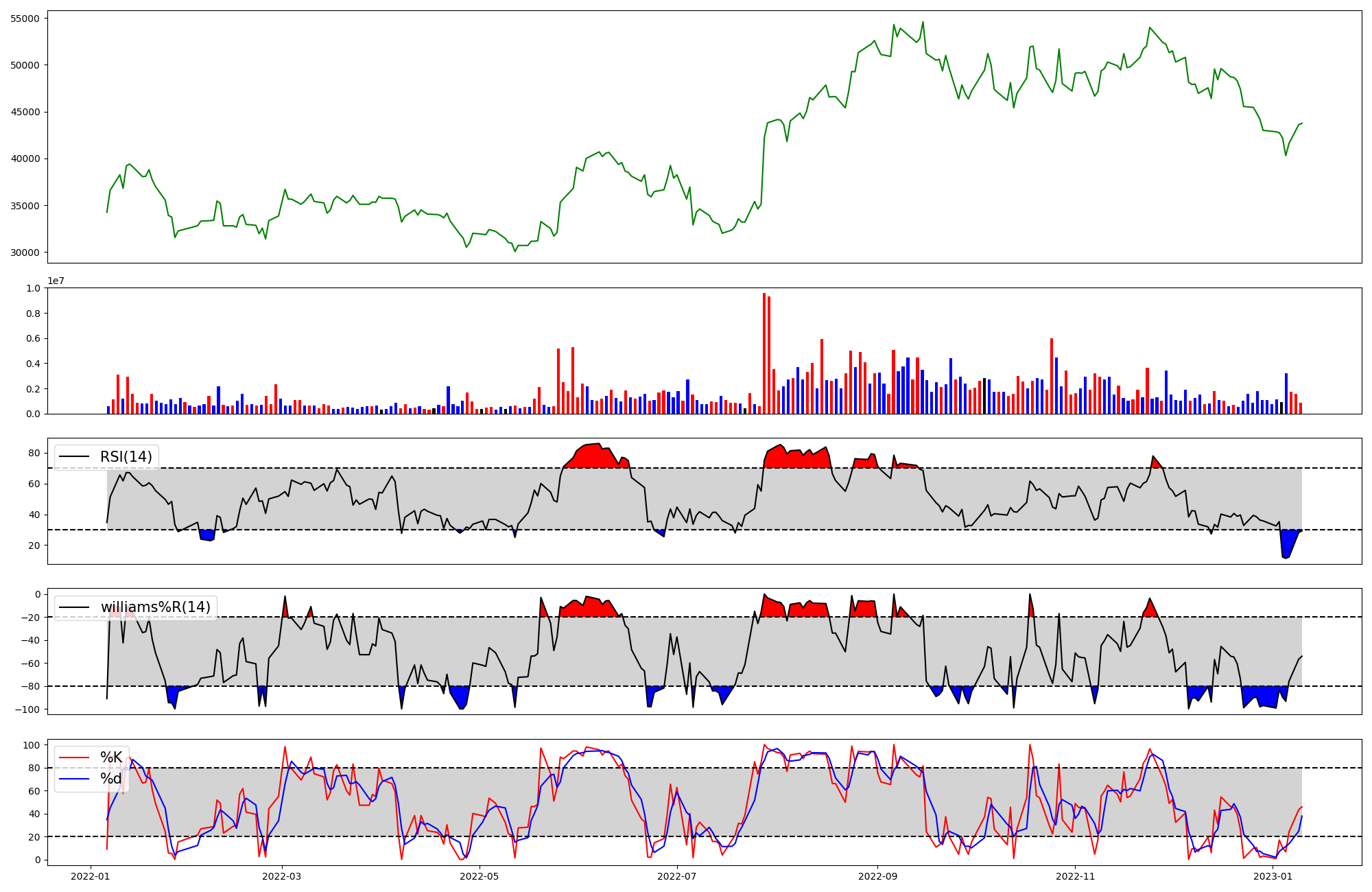
Task: Click the 2022-05 date tick label
Action: click(x=480, y=876)
